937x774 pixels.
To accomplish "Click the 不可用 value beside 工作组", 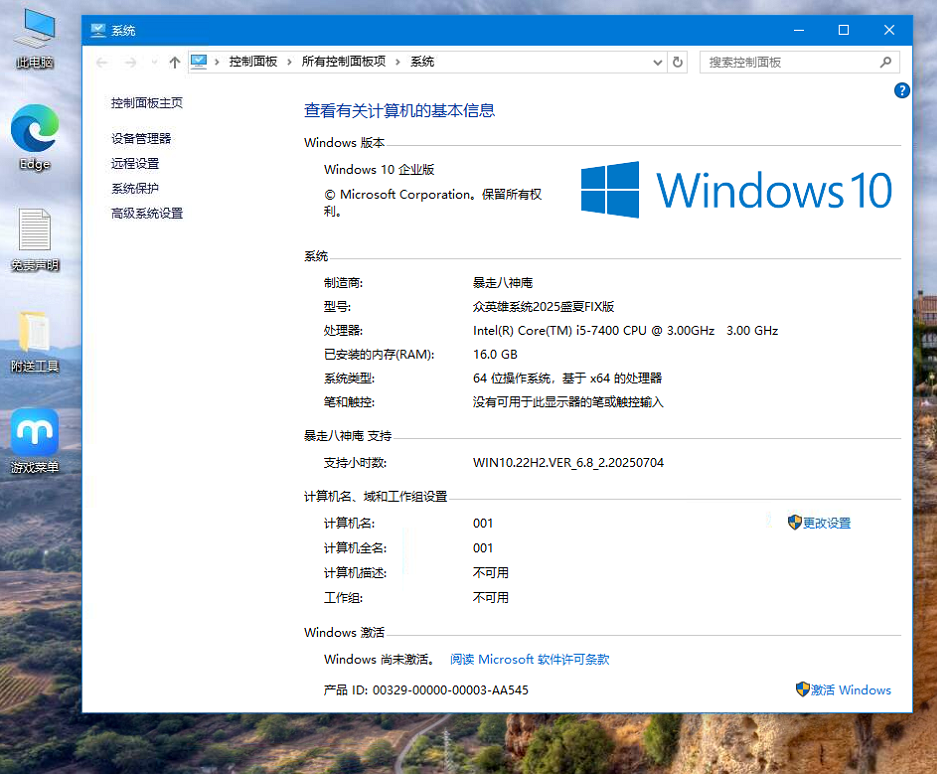I will pos(491,598).
